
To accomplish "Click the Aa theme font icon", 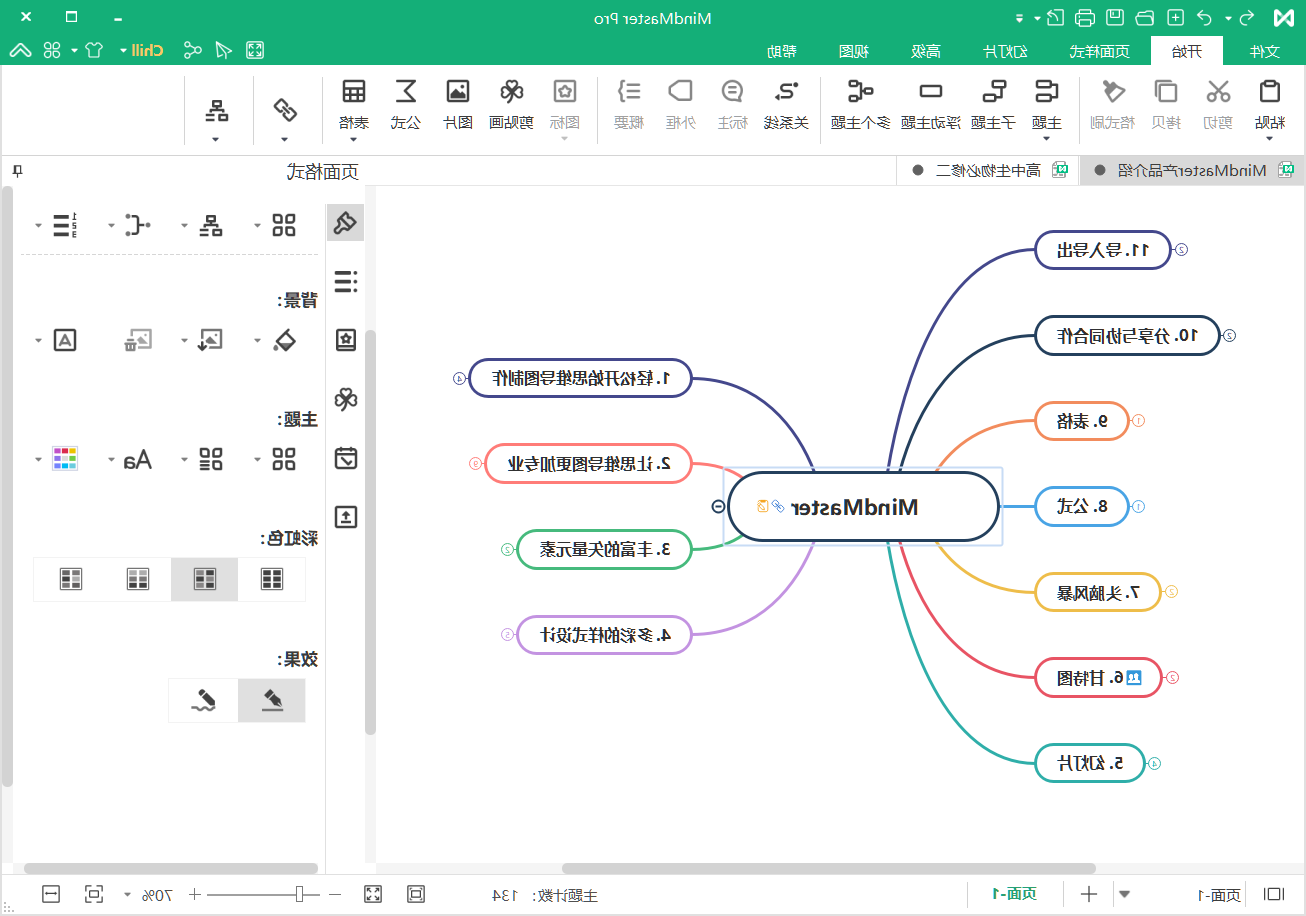I will [138, 460].
